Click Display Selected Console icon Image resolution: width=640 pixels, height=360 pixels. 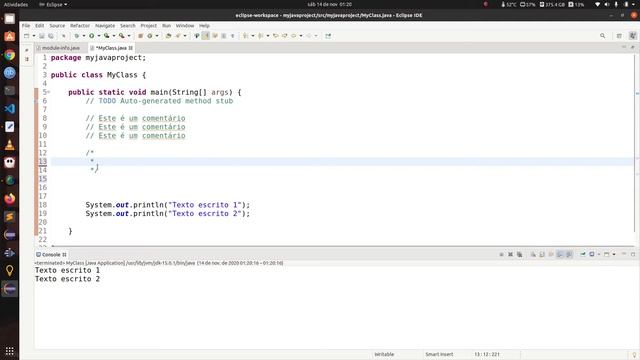tap(592, 254)
